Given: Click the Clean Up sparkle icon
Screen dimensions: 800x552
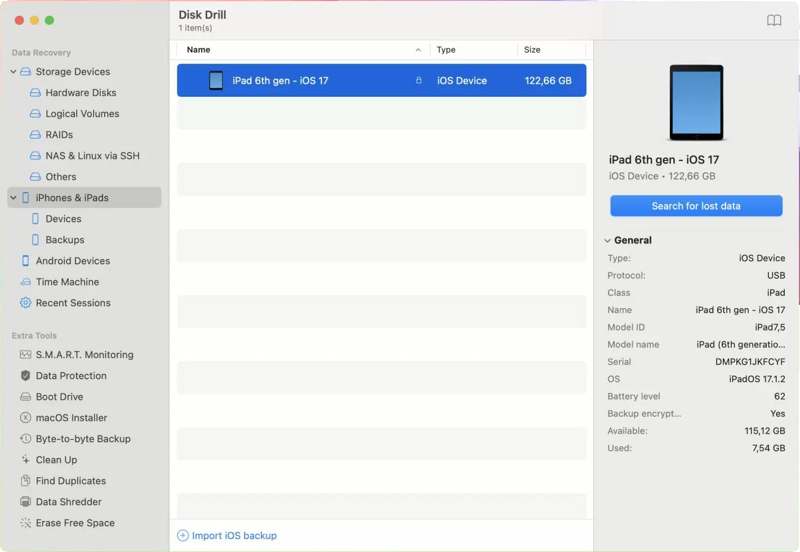Looking at the screenshot, I should [x=26, y=459].
